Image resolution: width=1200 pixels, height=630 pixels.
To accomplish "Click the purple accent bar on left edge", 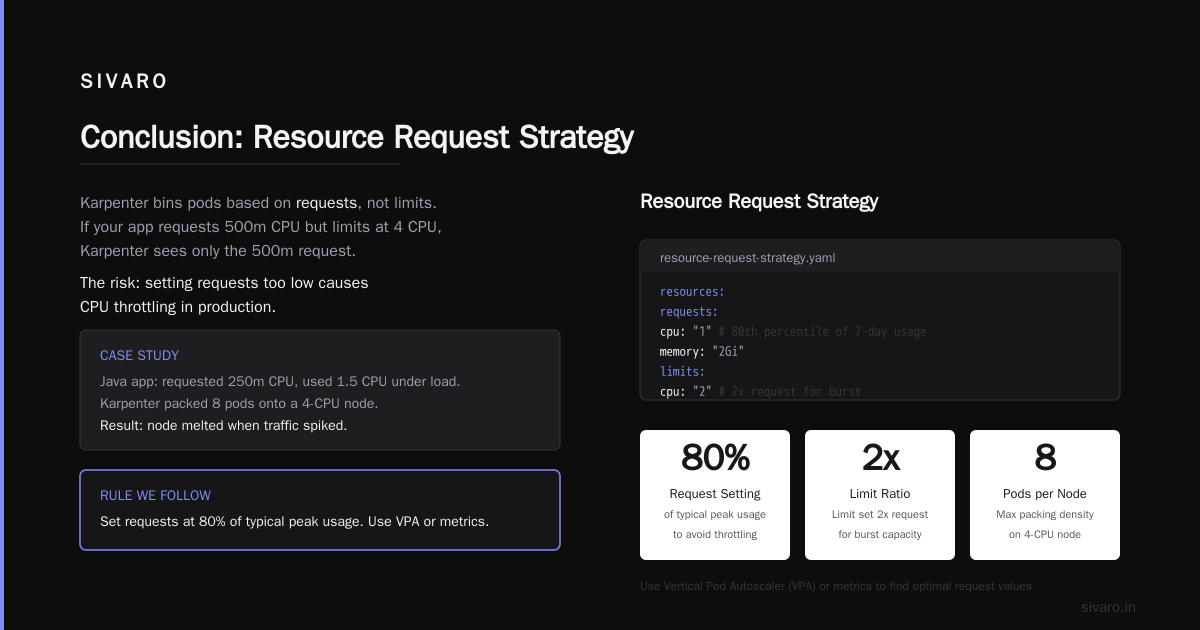I will tap(2, 315).
